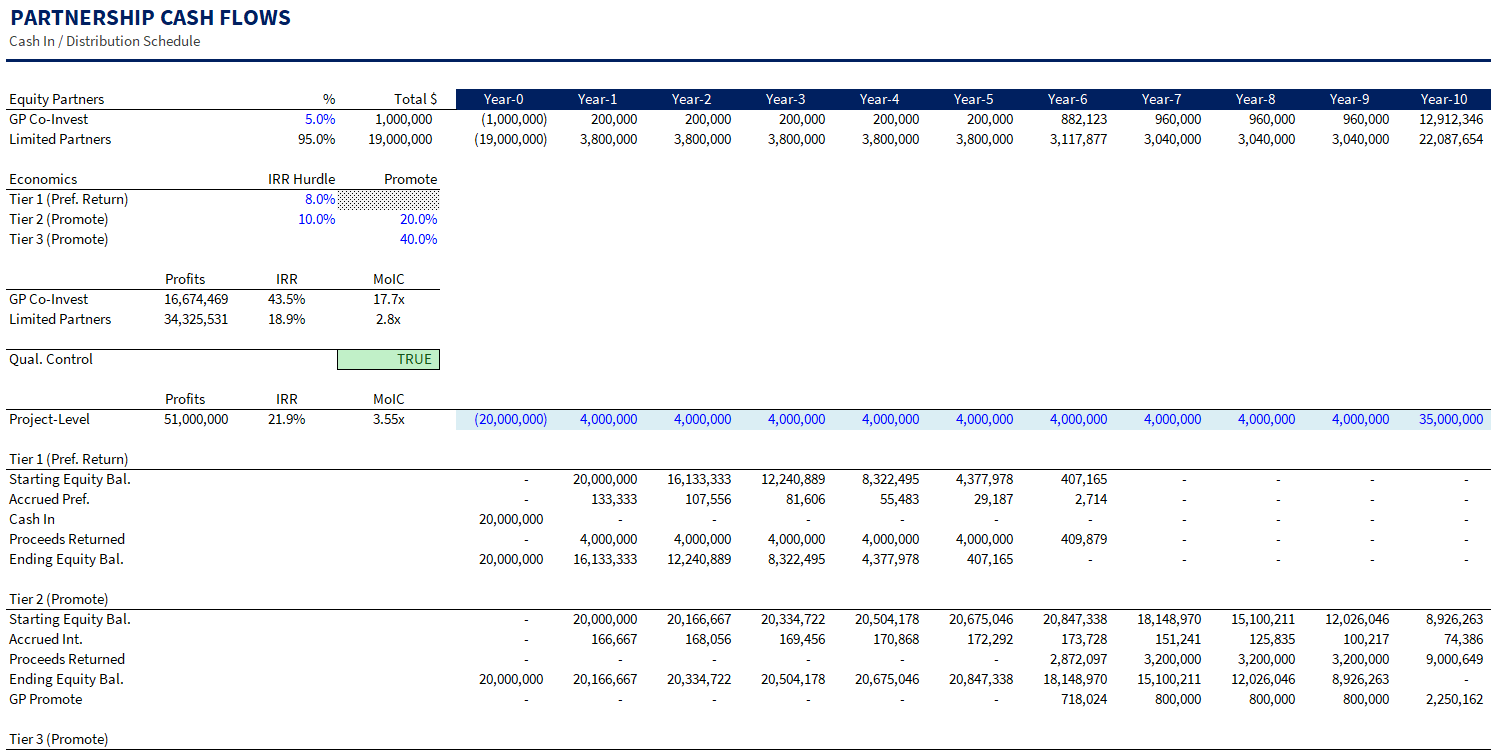Click GP Promote Year-10 value 2,250,162
This screenshot has height=750, width=1500.
coord(1454,699)
